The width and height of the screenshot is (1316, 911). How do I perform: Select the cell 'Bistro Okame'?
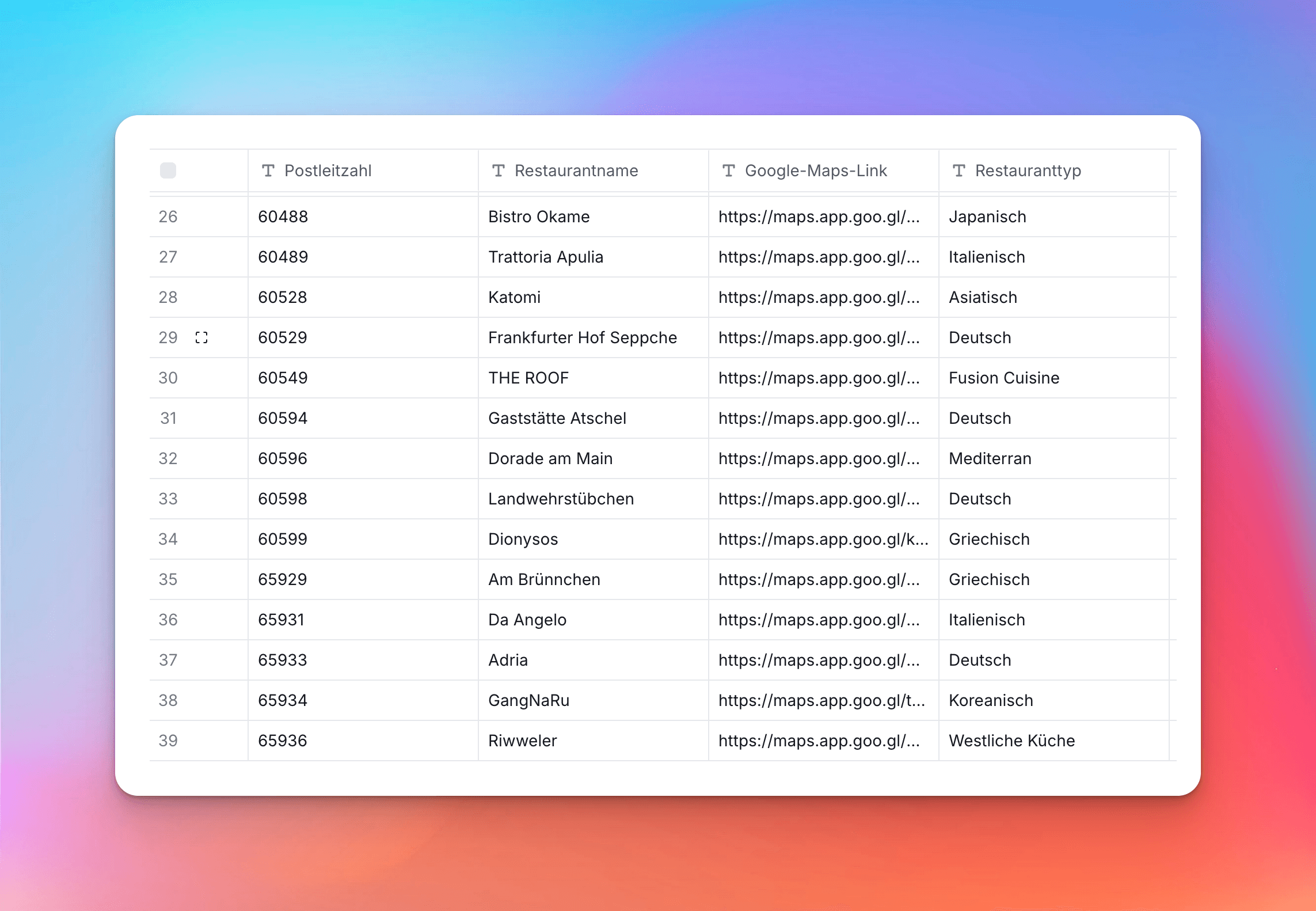(x=594, y=217)
